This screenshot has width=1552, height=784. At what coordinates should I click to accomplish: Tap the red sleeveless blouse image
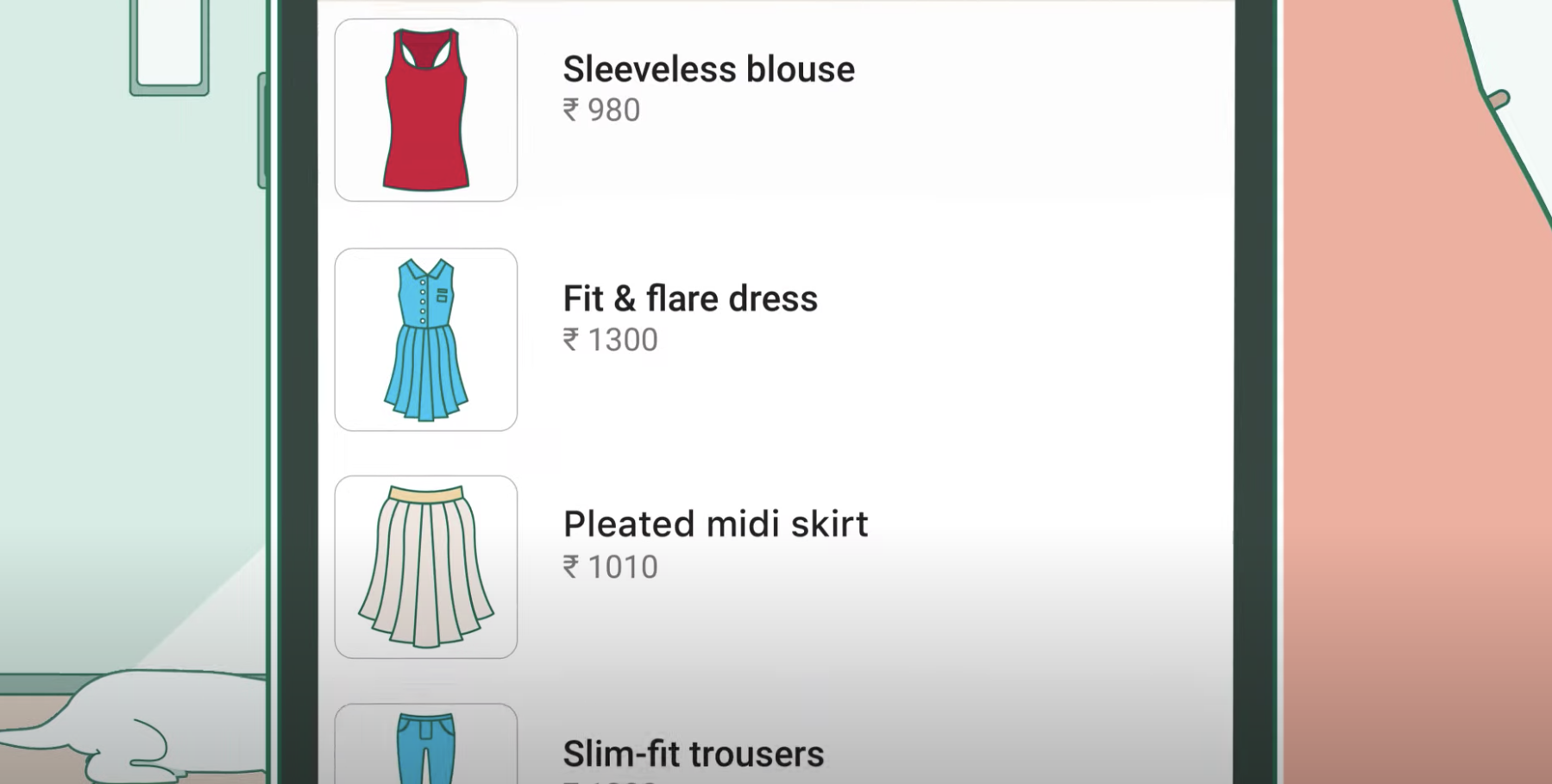(426, 110)
